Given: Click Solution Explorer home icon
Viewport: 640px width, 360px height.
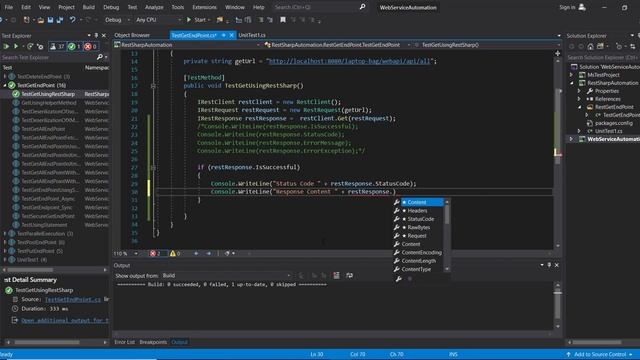Looking at the screenshot, I should point(590,47).
